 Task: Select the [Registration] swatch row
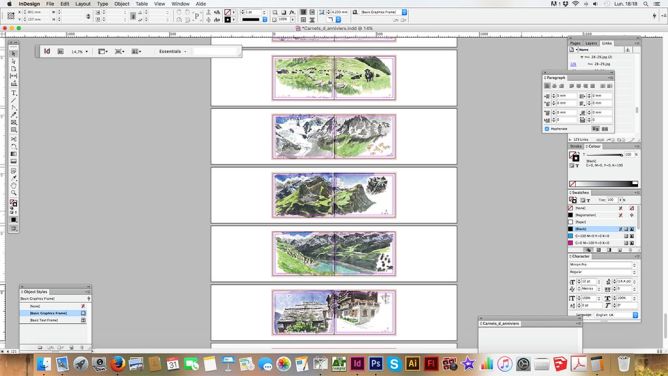point(601,215)
